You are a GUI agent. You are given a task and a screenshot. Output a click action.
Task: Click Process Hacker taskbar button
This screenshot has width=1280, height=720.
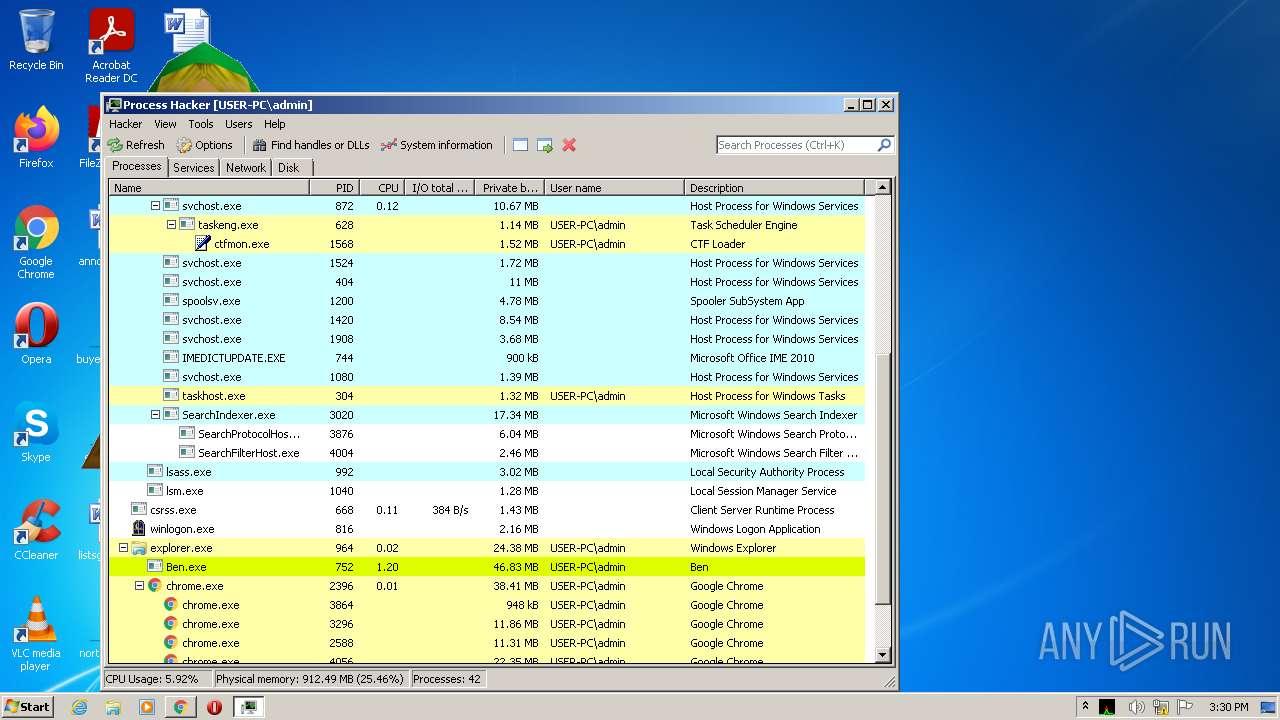pyautogui.click(x=249, y=707)
